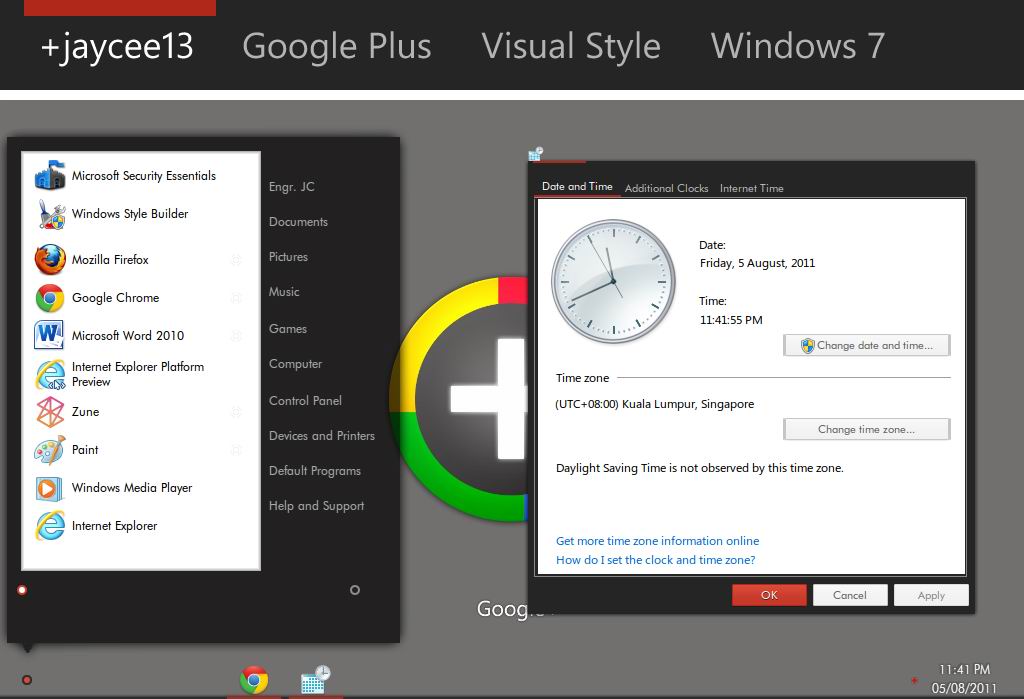1024x699 pixels.
Task: Expand Zune jump list arrow
Action: coord(236,412)
